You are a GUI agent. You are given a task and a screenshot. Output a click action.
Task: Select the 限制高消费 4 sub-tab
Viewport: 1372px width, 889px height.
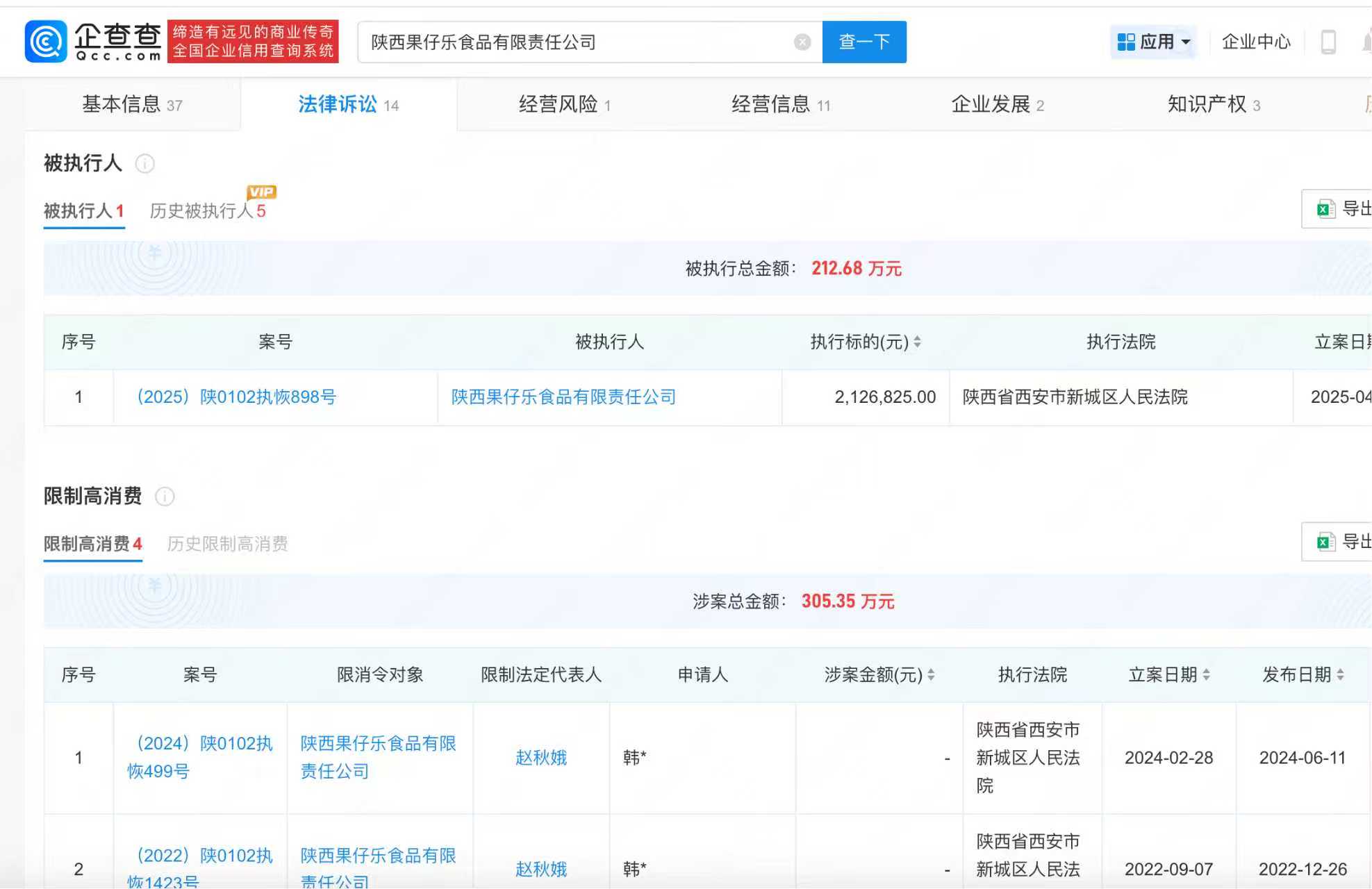(93, 544)
